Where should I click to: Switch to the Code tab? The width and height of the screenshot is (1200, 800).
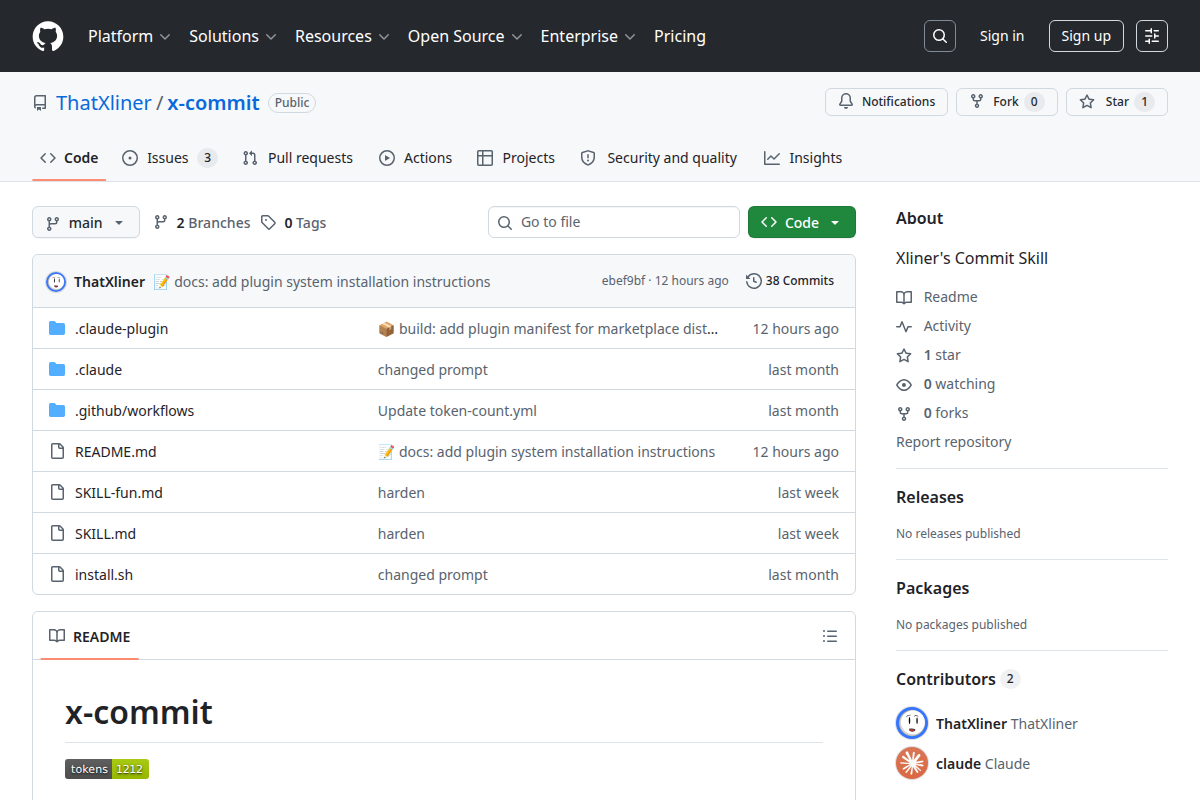coord(69,158)
